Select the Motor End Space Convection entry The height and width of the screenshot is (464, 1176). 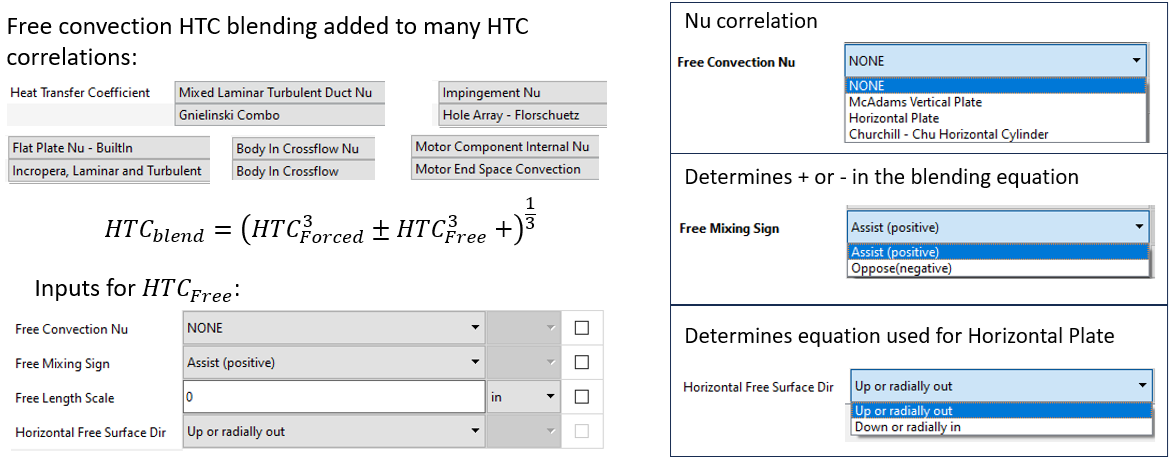click(504, 169)
